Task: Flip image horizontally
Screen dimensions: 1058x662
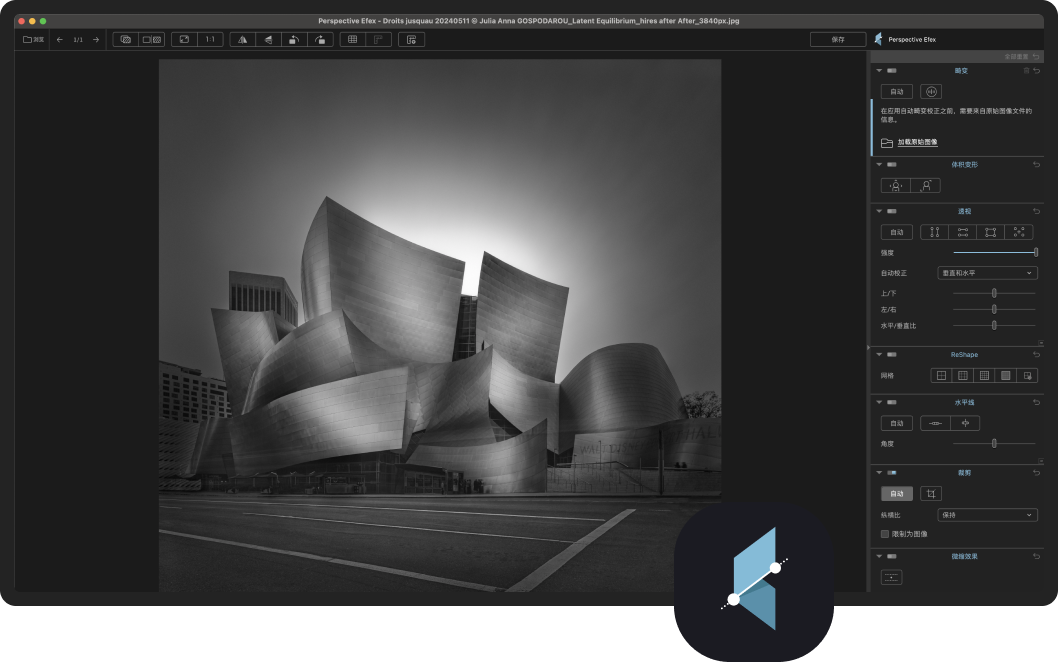Action: tap(242, 40)
